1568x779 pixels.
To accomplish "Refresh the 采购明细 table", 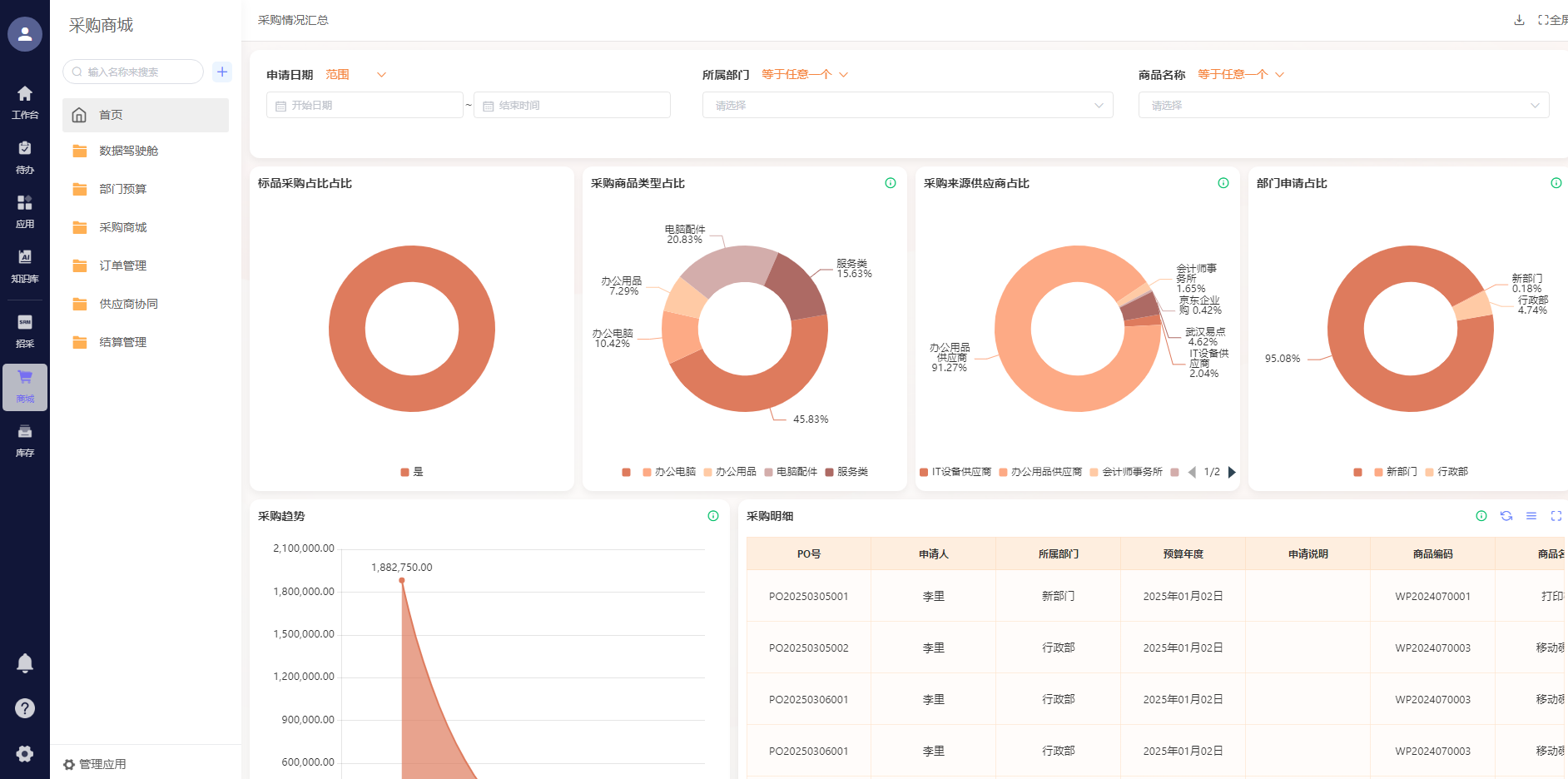I will click(x=1506, y=516).
